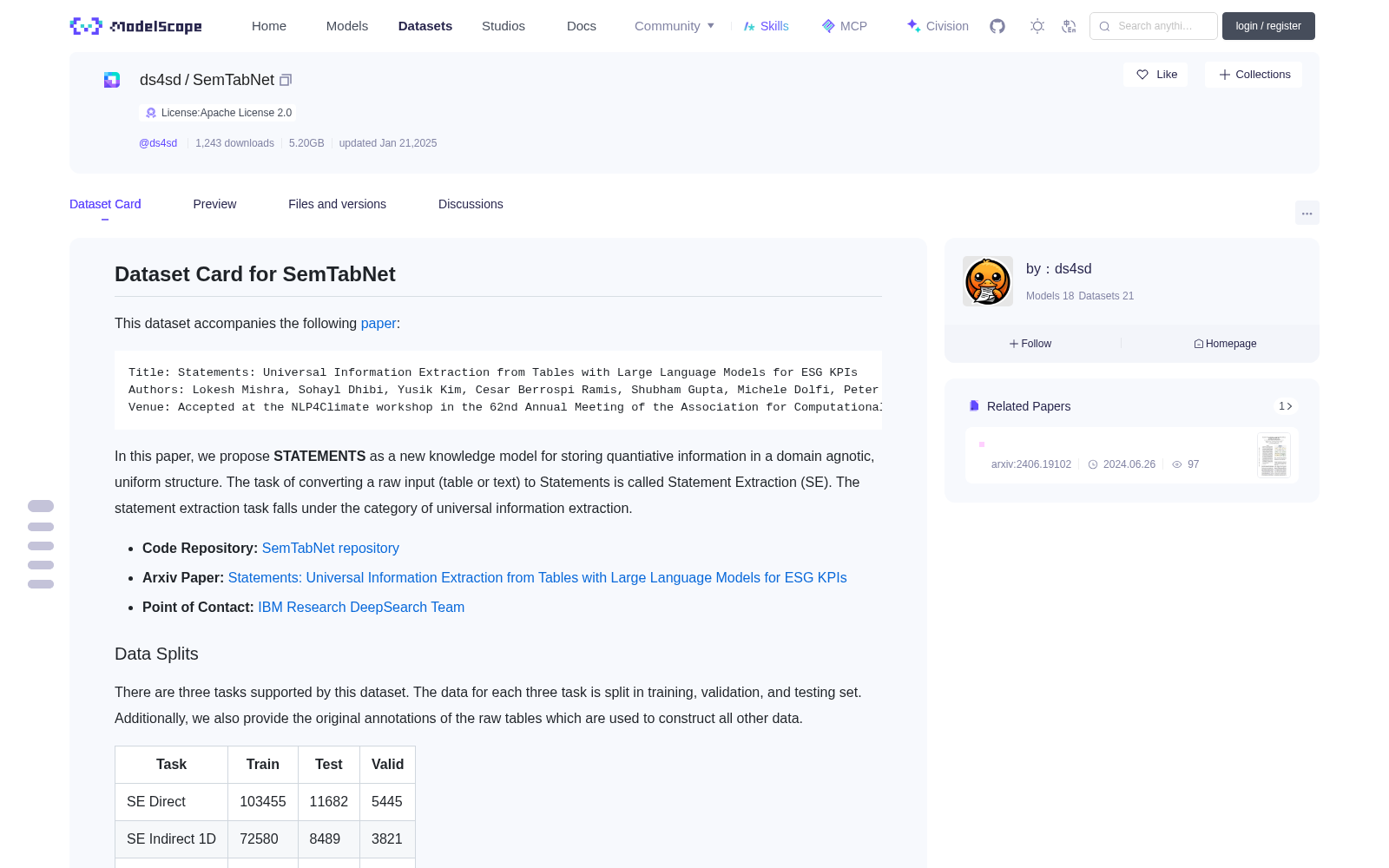Open the SemTabNet repository link
Viewport: 1389px width, 868px height.
tap(331, 548)
